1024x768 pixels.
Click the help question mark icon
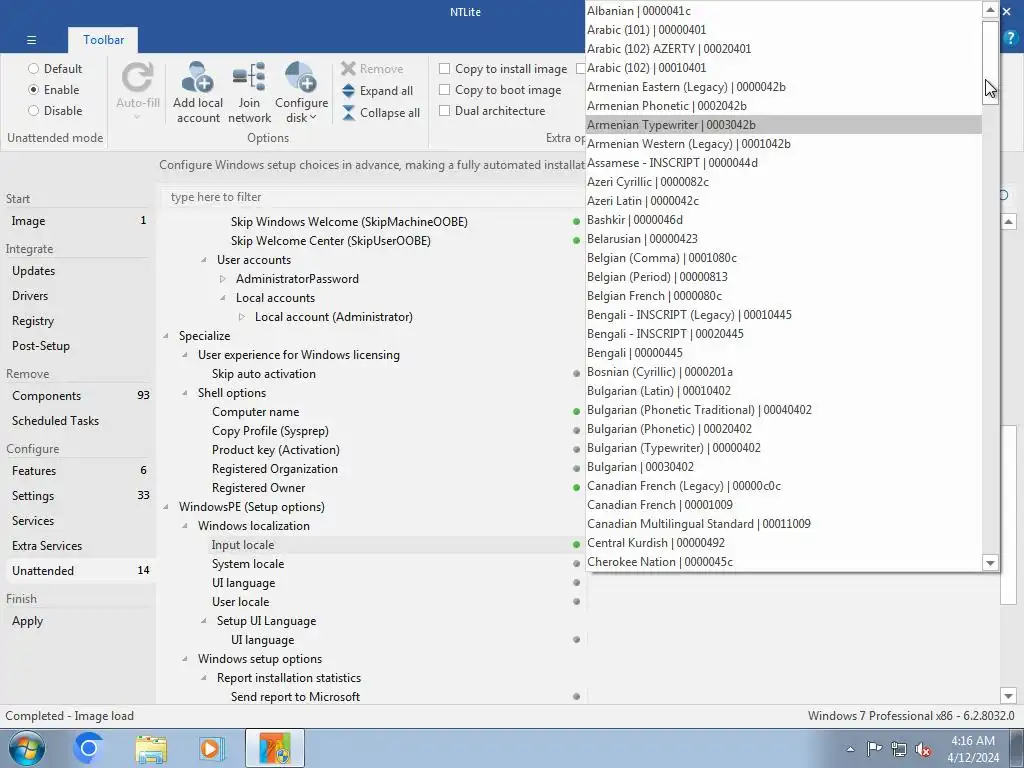(1011, 37)
